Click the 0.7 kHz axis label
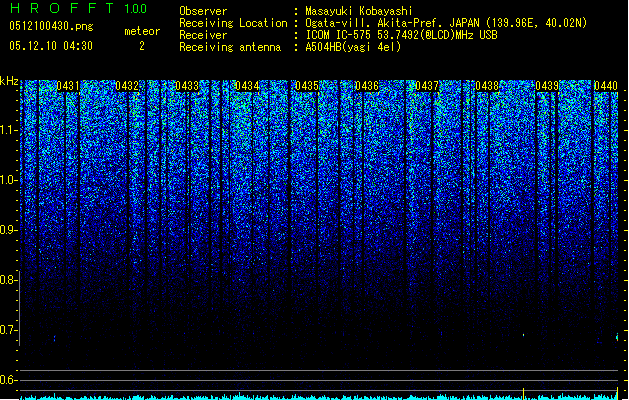Image resolution: width=629 pixels, height=400 pixels. (x=9, y=330)
